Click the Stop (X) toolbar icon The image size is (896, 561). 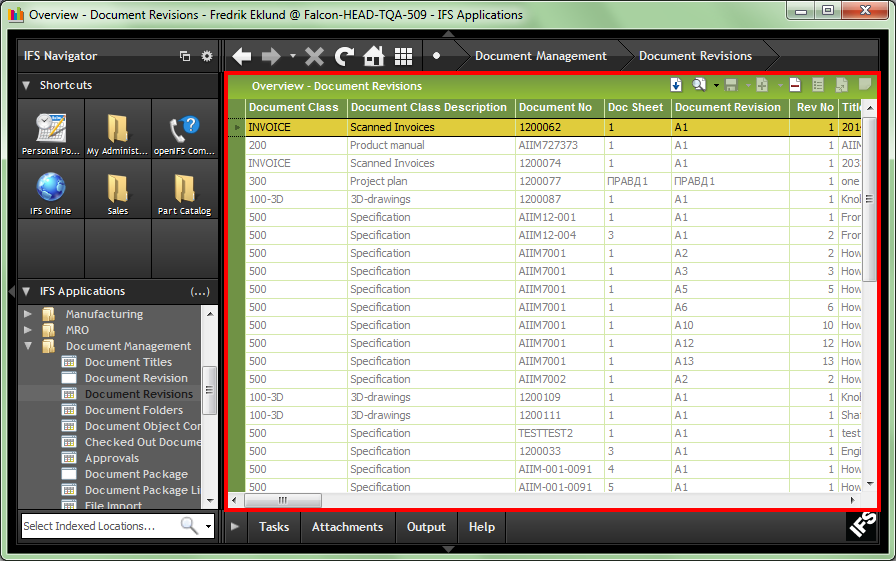click(314, 56)
